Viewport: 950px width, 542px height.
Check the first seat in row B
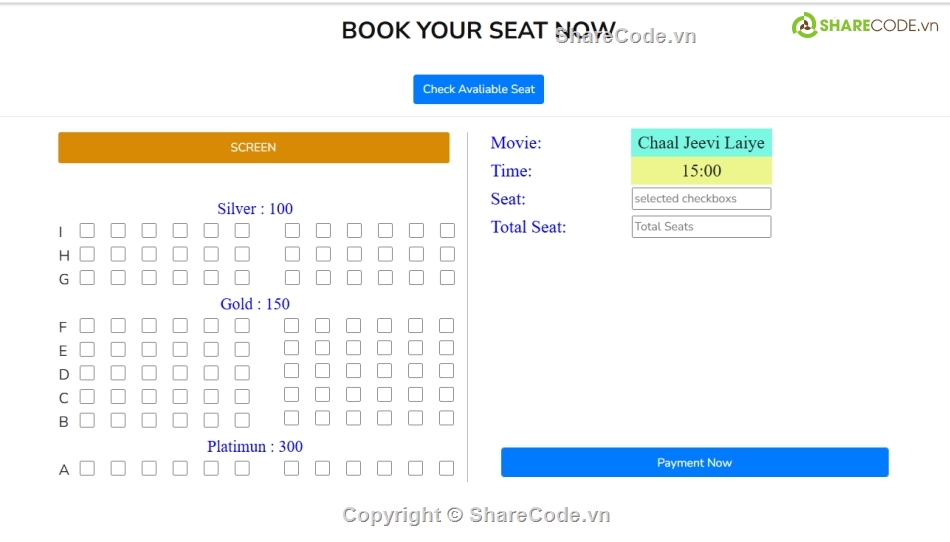pyautogui.click(x=87, y=420)
